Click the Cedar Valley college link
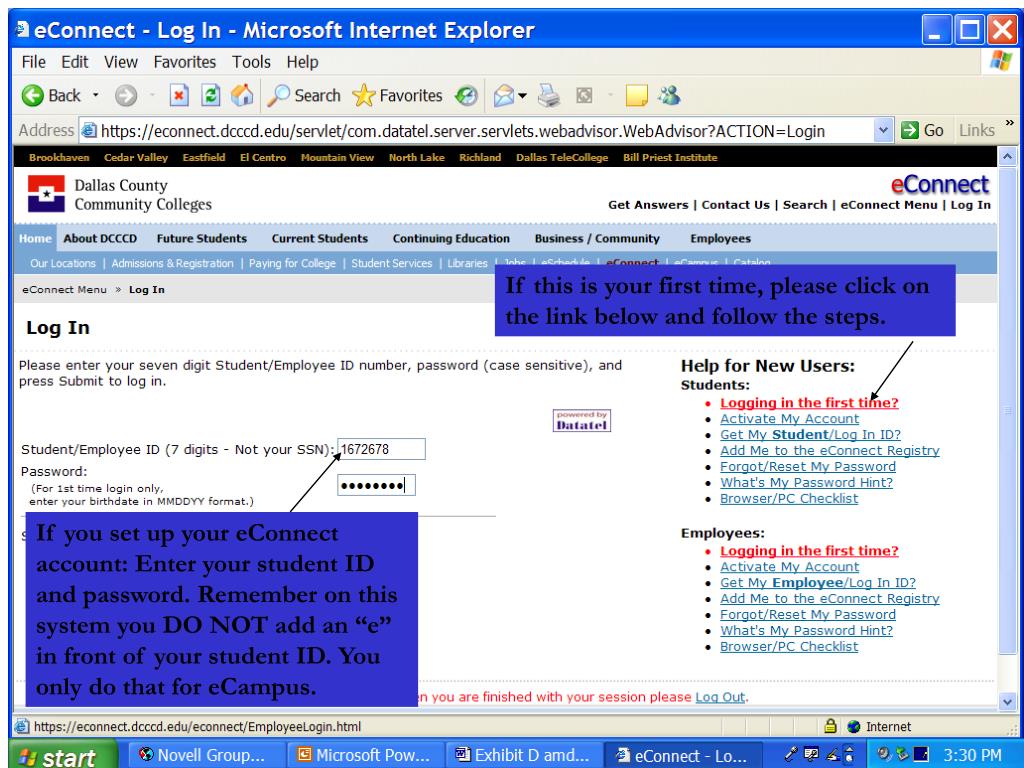Image resolution: width=1024 pixels, height=768 pixels. 136,157
